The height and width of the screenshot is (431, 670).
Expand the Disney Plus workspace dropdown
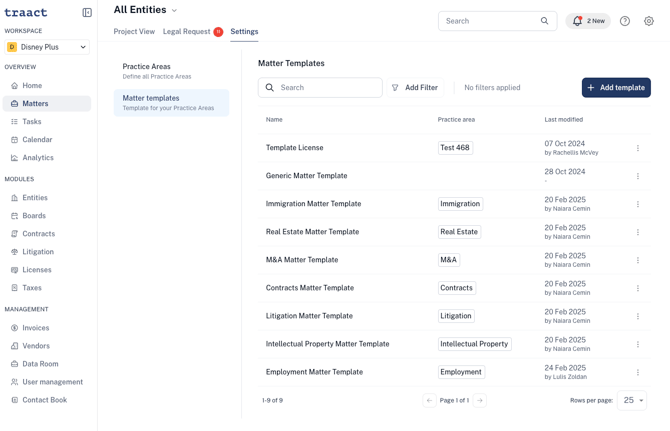coord(47,47)
